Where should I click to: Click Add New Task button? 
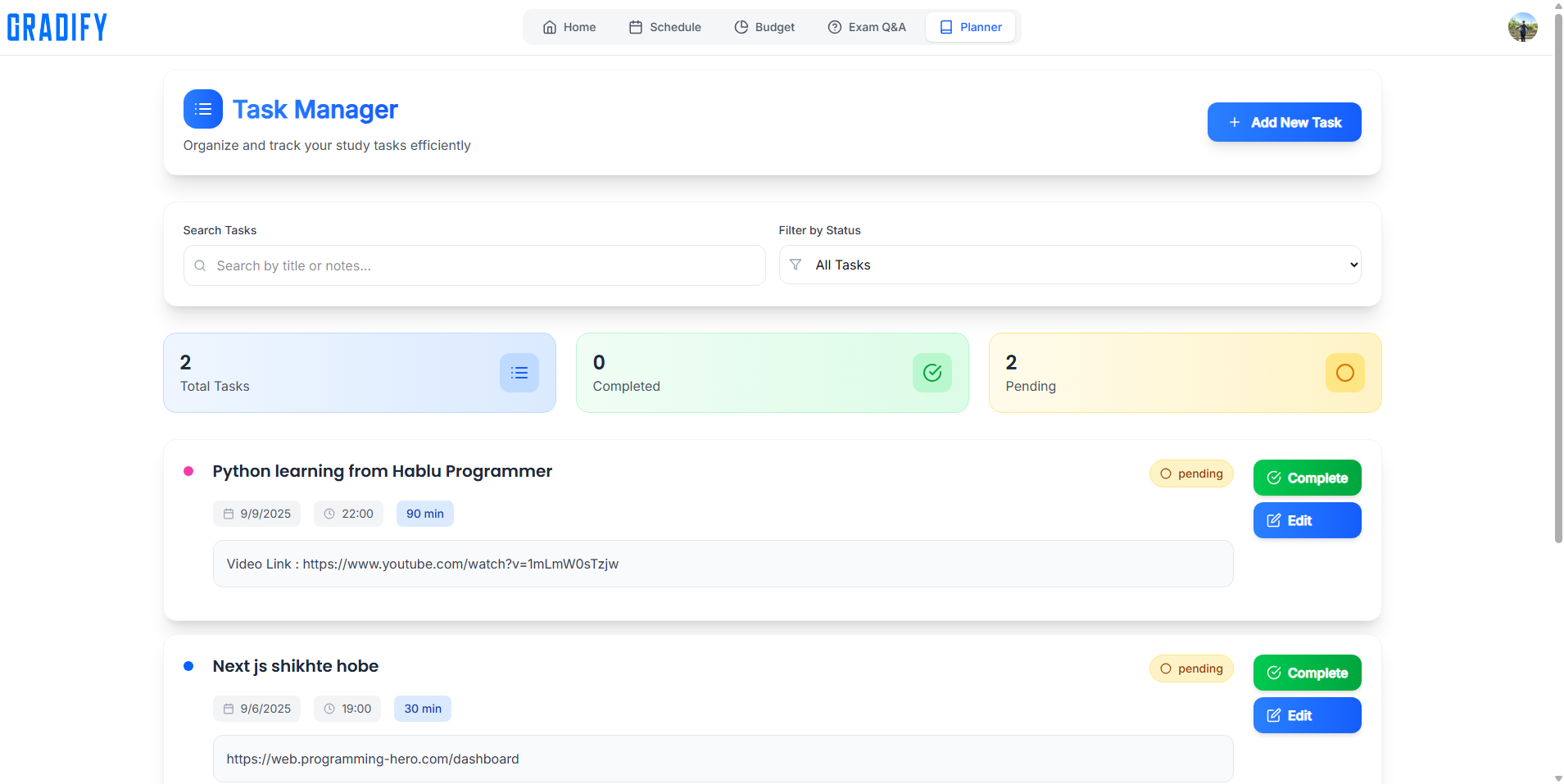click(x=1284, y=122)
